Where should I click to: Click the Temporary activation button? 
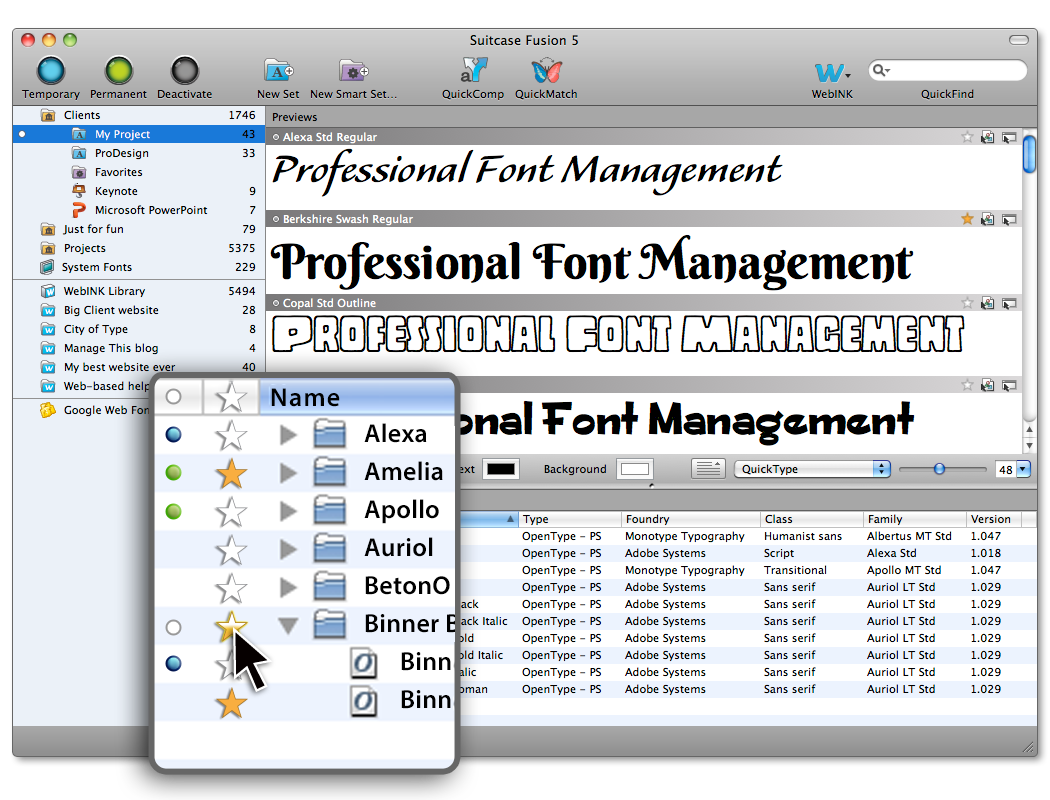51,72
